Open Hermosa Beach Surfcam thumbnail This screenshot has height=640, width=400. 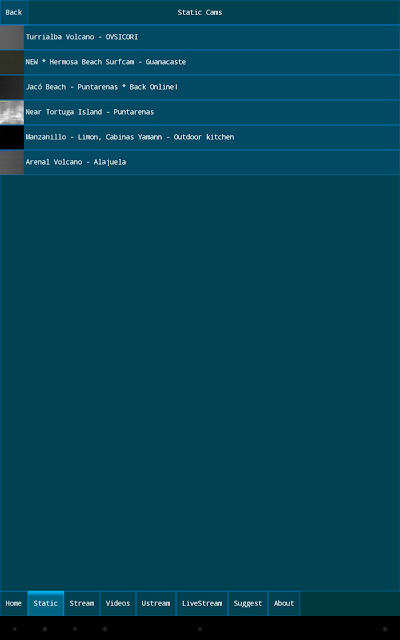point(12,62)
